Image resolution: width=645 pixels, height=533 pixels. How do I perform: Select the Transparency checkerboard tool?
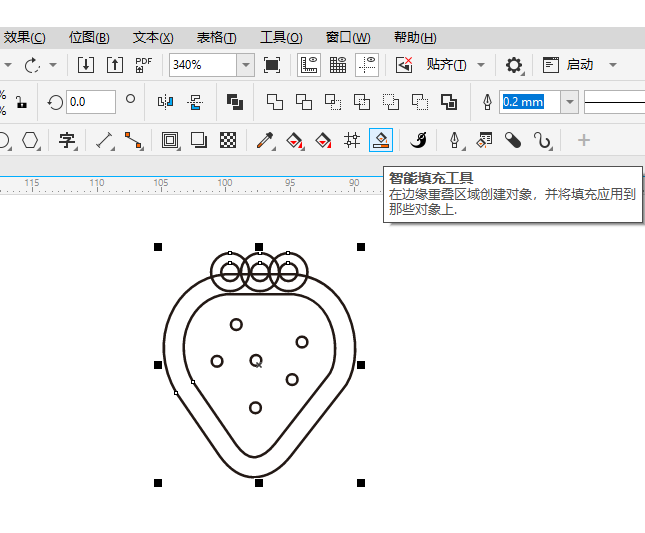pos(228,141)
